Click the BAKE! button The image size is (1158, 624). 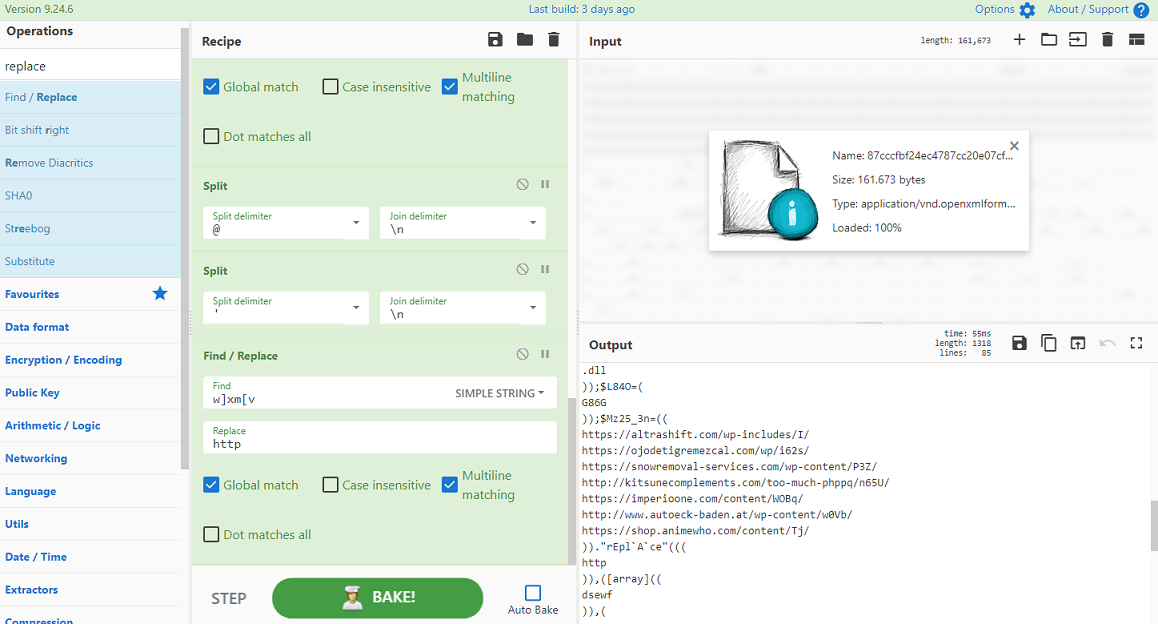click(x=377, y=597)
